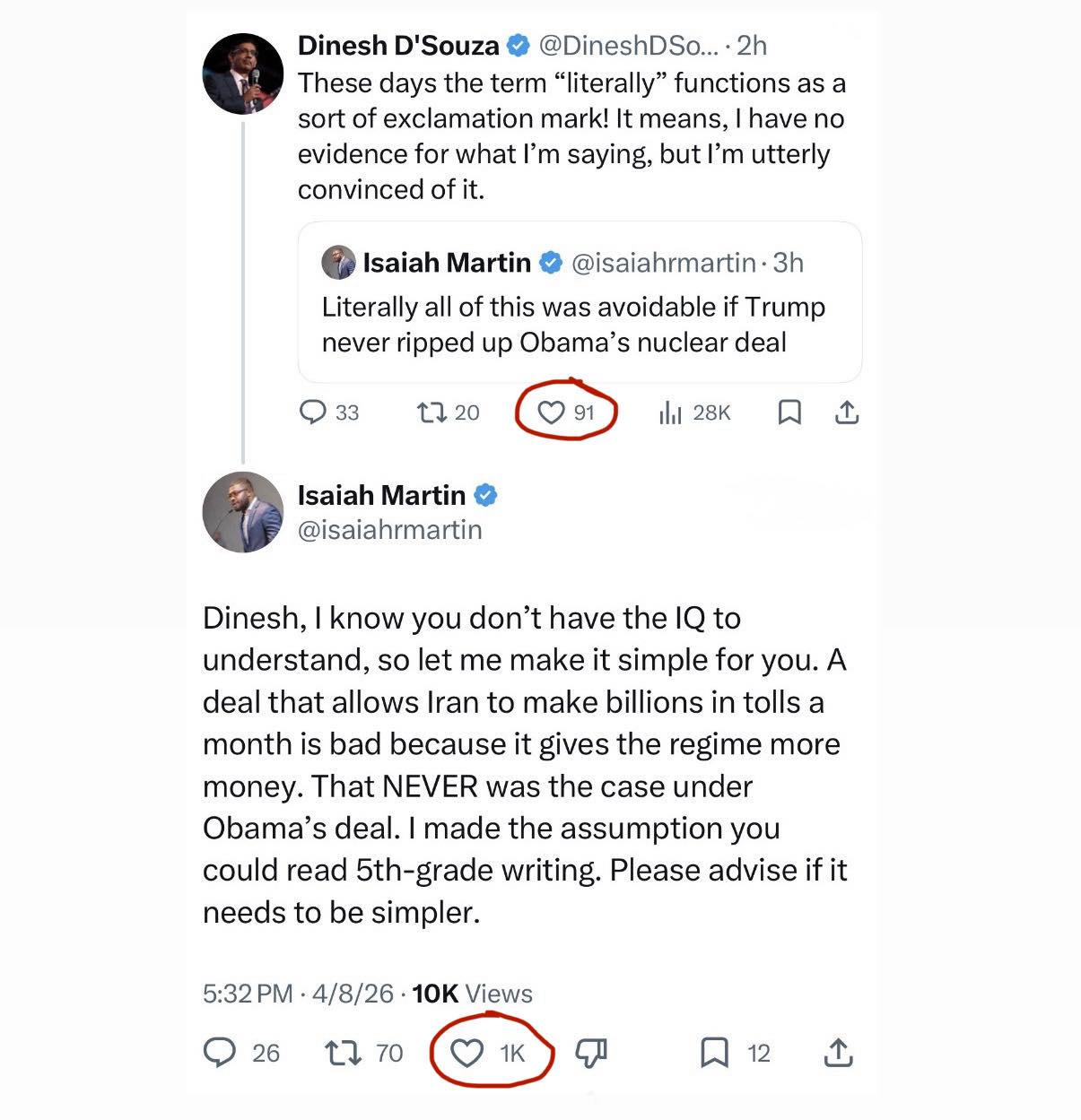Open the 2h timestamp on D'Souza's tweet
The width and height of the screenshot is (1081, 1120).
point(752,46)
